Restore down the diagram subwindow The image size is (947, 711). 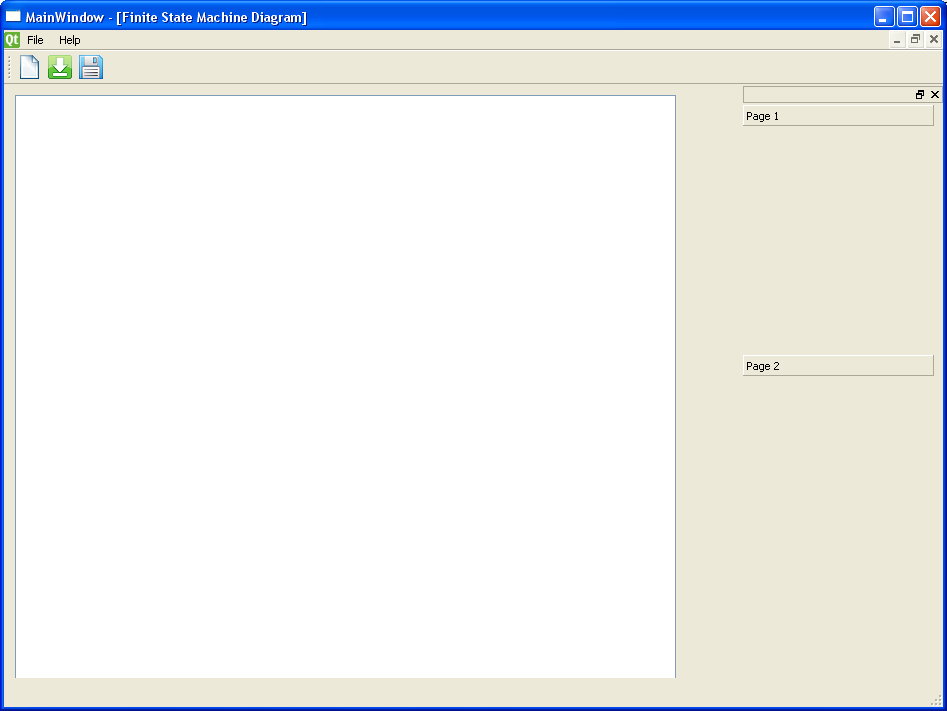click(x=915, y=40)
